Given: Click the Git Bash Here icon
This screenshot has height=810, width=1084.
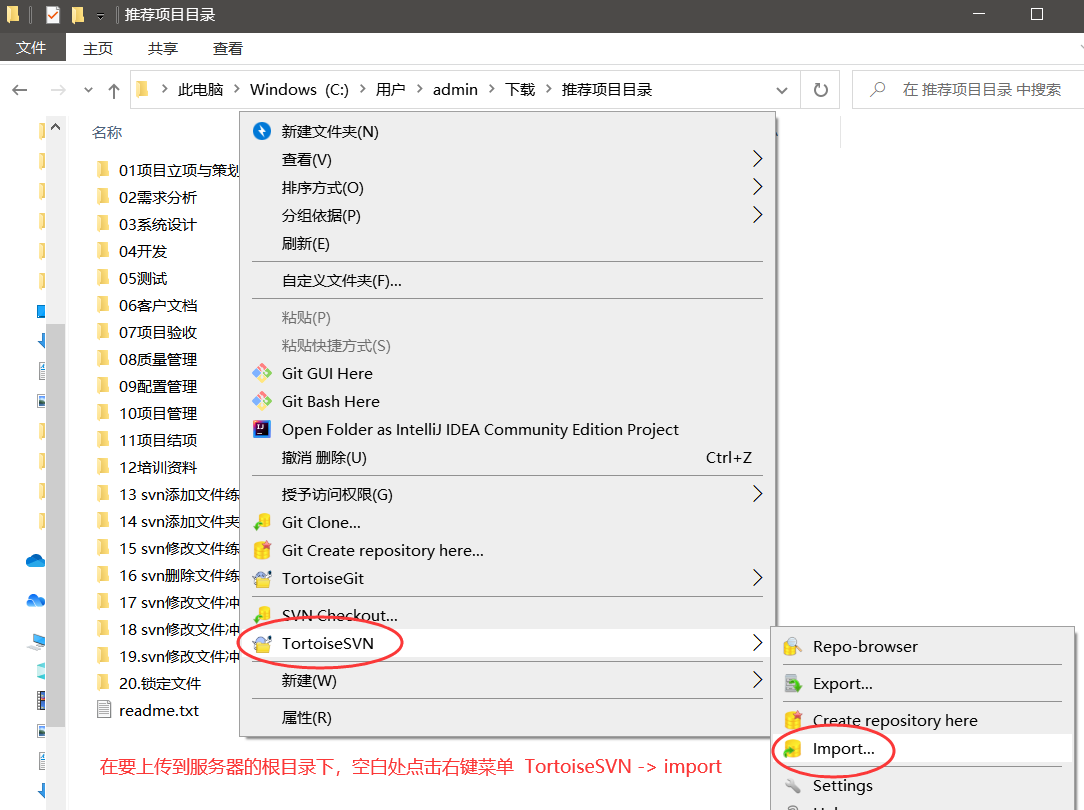Looking at the screenshot, I should point(262,401).
